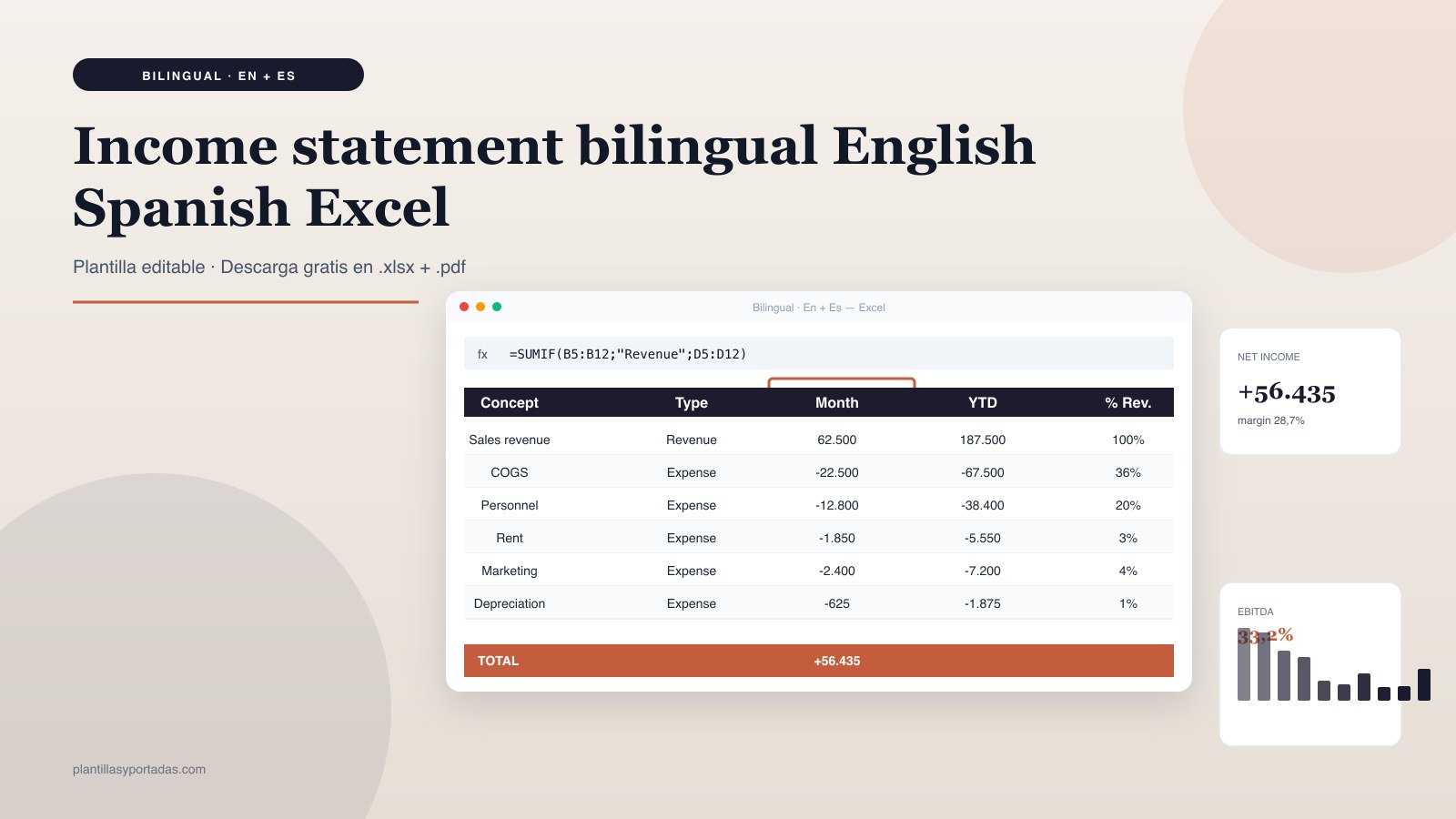Click the EBITDA card label
1456x819 pixels.
1256,612
